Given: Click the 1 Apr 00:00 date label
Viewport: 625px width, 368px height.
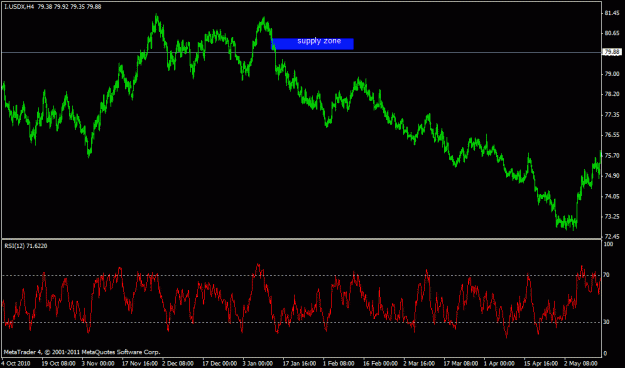Looking at the screenshot, I should click(499, 364).
